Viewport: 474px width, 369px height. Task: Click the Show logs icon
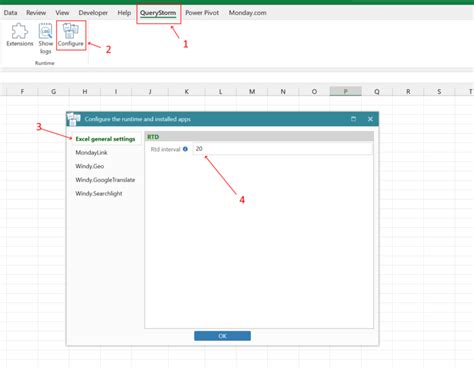pos(45,32)
